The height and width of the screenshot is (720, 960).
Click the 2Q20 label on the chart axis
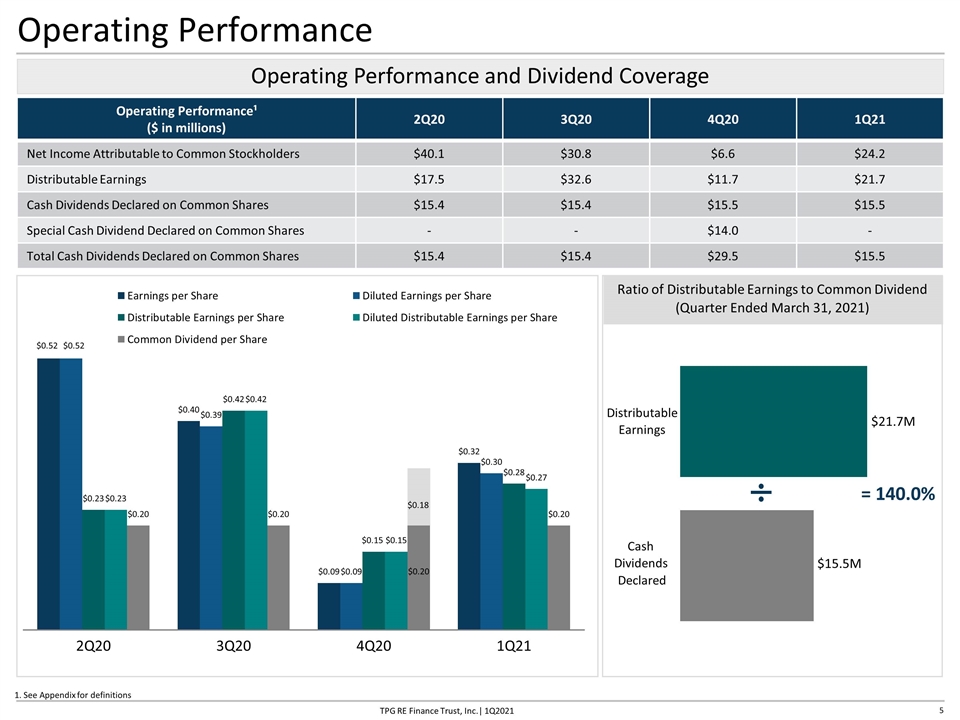tap(93, 646)
